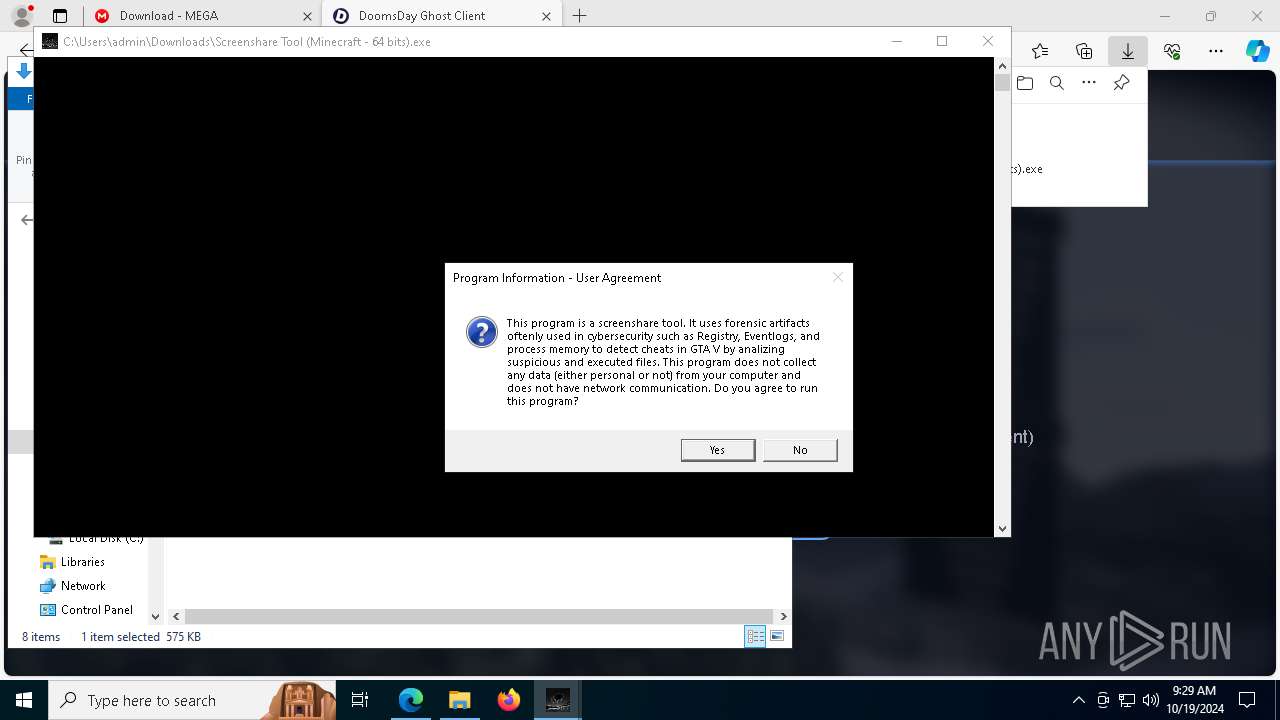The image size is (1280, 720).
Task: Open File Explorer from the taskbar
Action: (459, 700)
